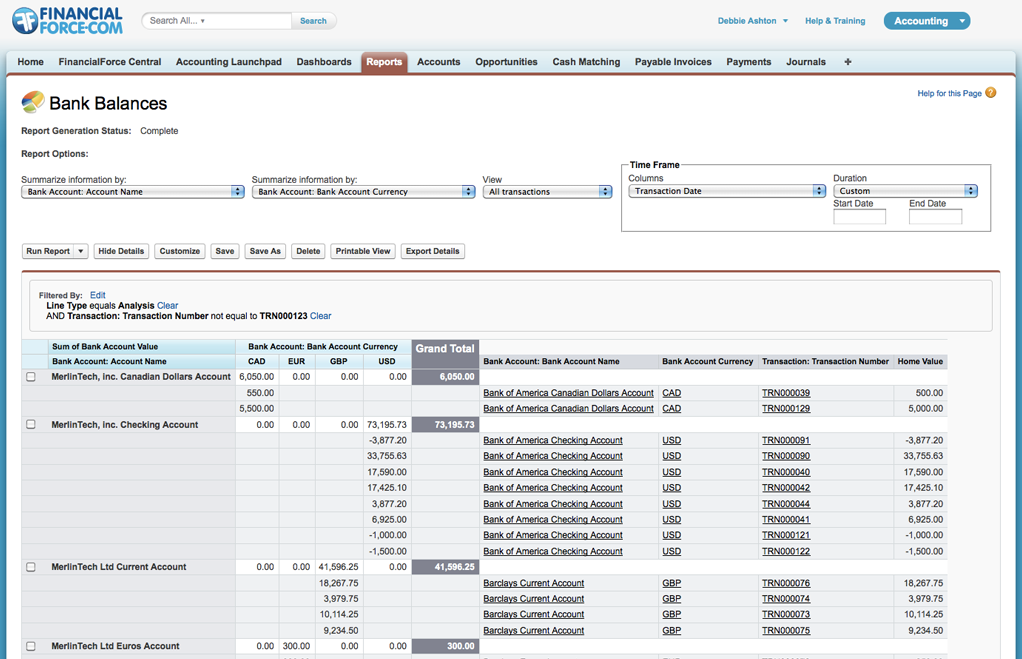
Task: Open the Search All scope dropdown
Action: tap(177, 21)
